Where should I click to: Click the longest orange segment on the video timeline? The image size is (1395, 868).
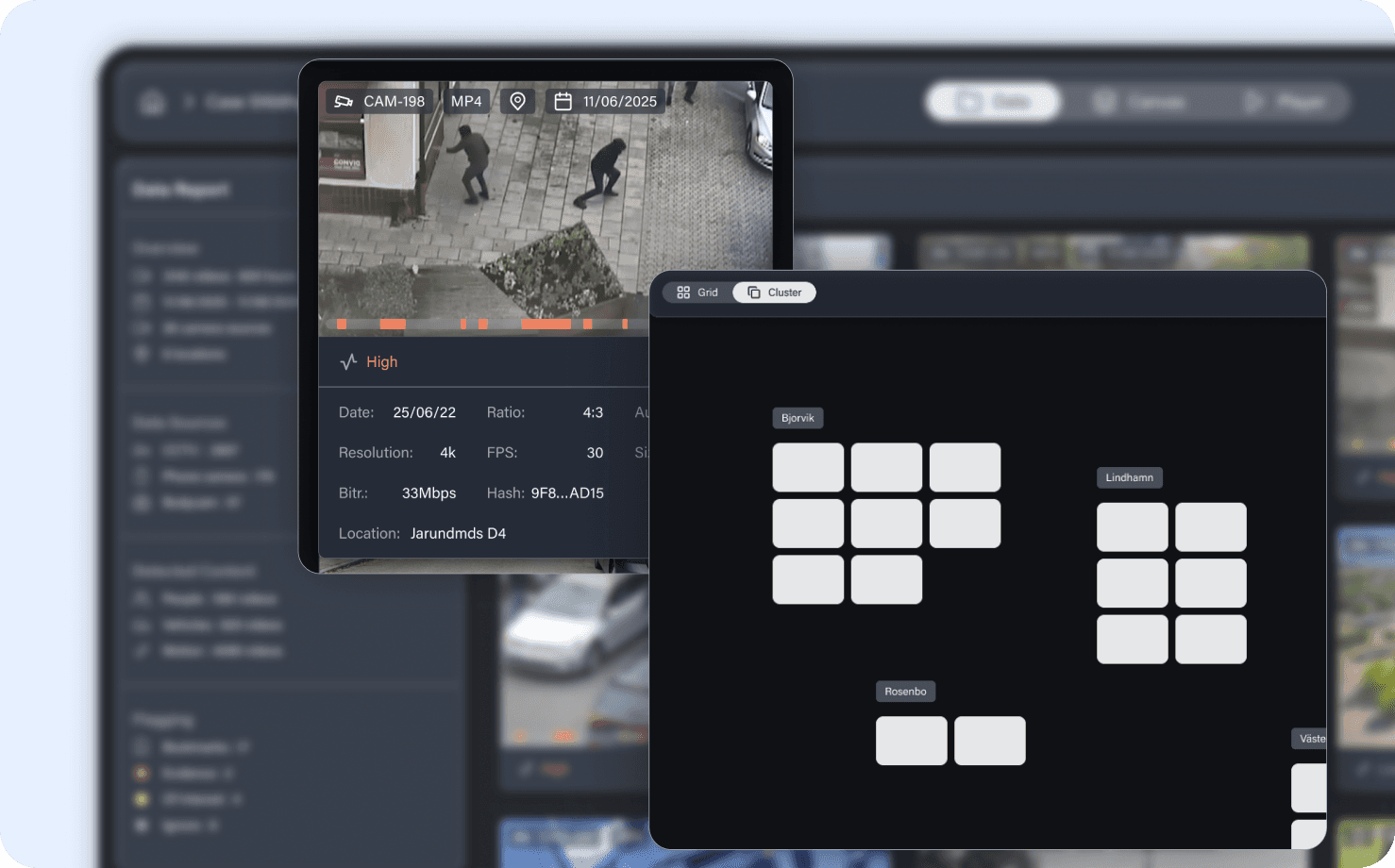(546, 324)
